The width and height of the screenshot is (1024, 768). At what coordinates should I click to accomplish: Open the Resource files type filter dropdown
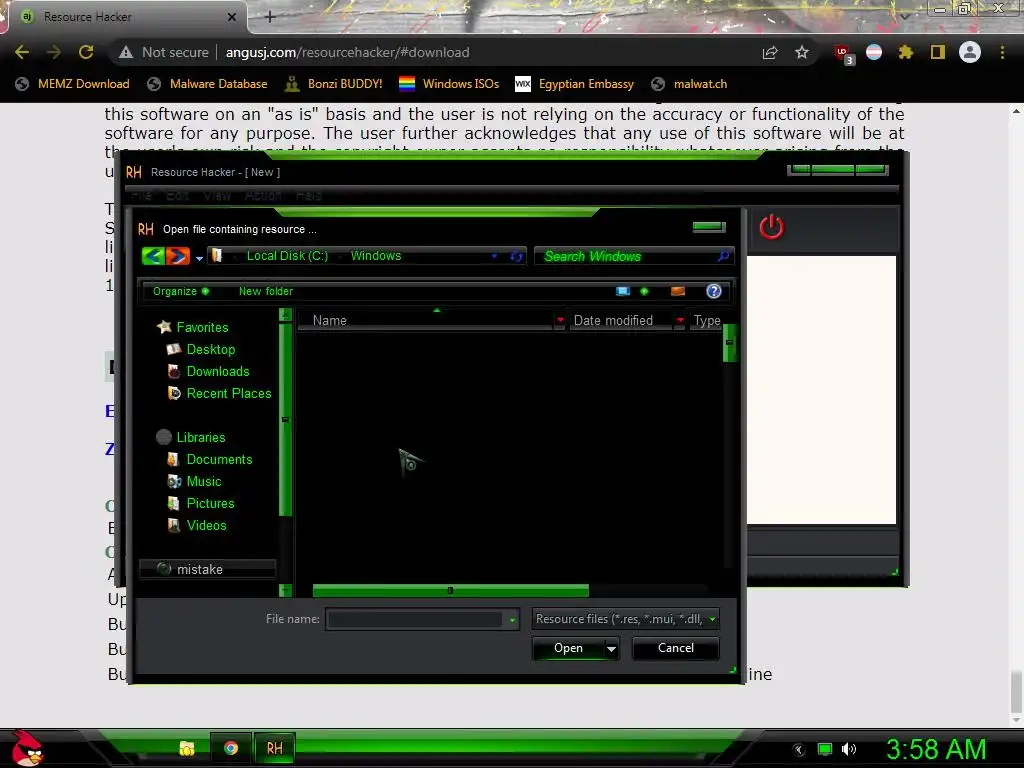pyautogui.click(x=626, y=619)
